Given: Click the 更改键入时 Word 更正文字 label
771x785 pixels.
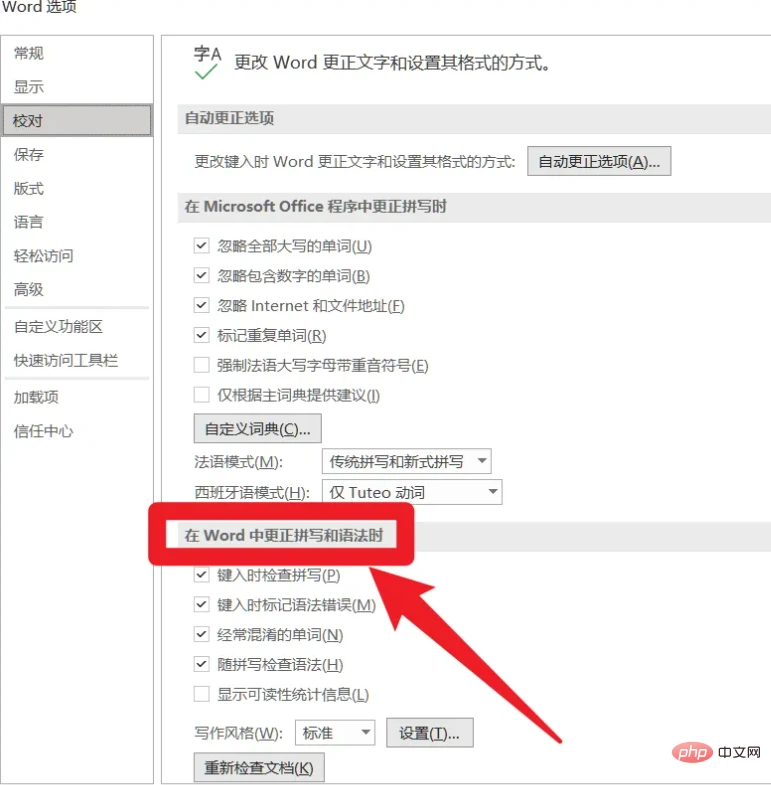Looking at the screenshot, I should coord(354,161).
